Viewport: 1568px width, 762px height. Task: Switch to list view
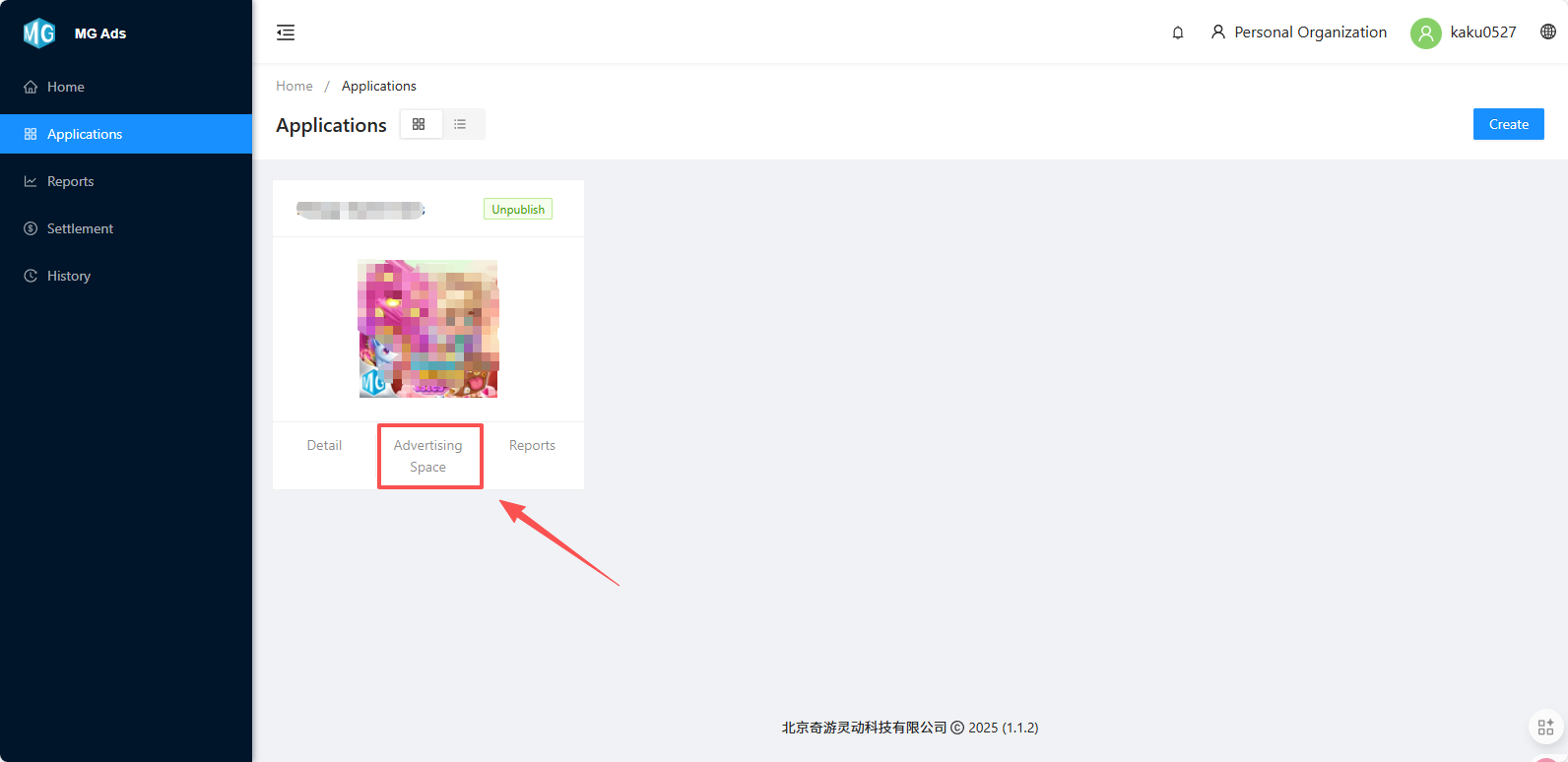click(460, 124)
